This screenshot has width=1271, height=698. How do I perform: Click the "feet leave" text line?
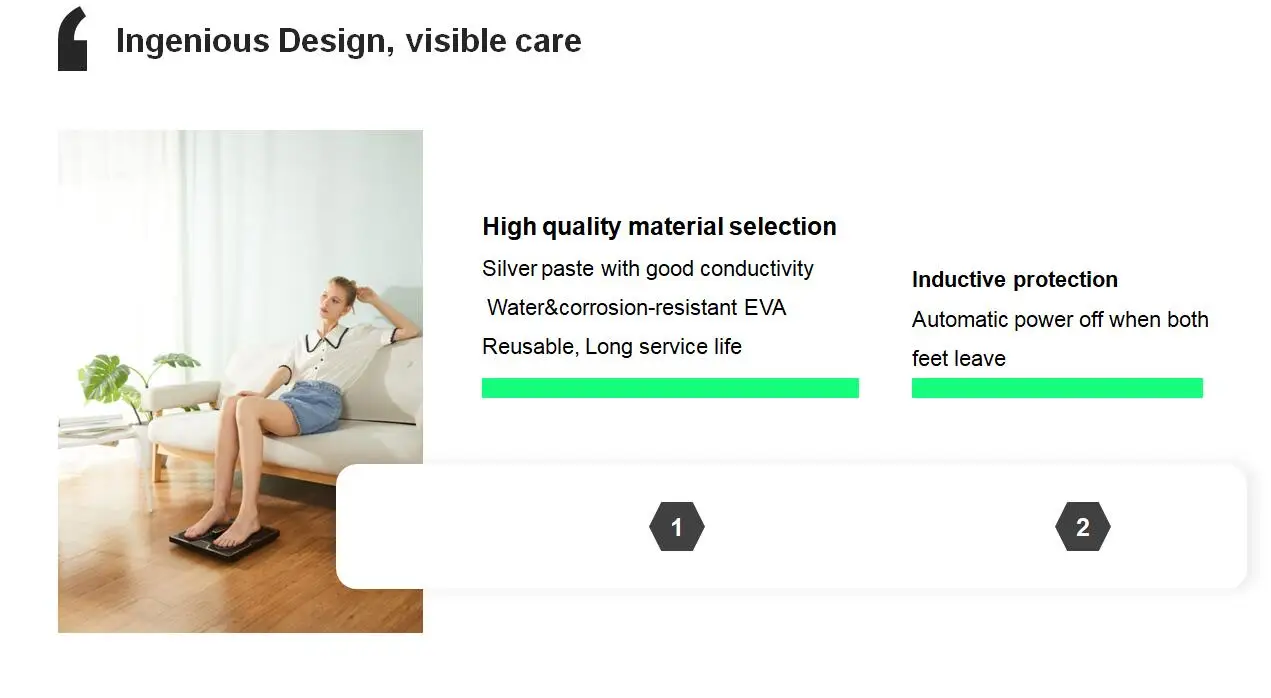[x=958, y=359]
